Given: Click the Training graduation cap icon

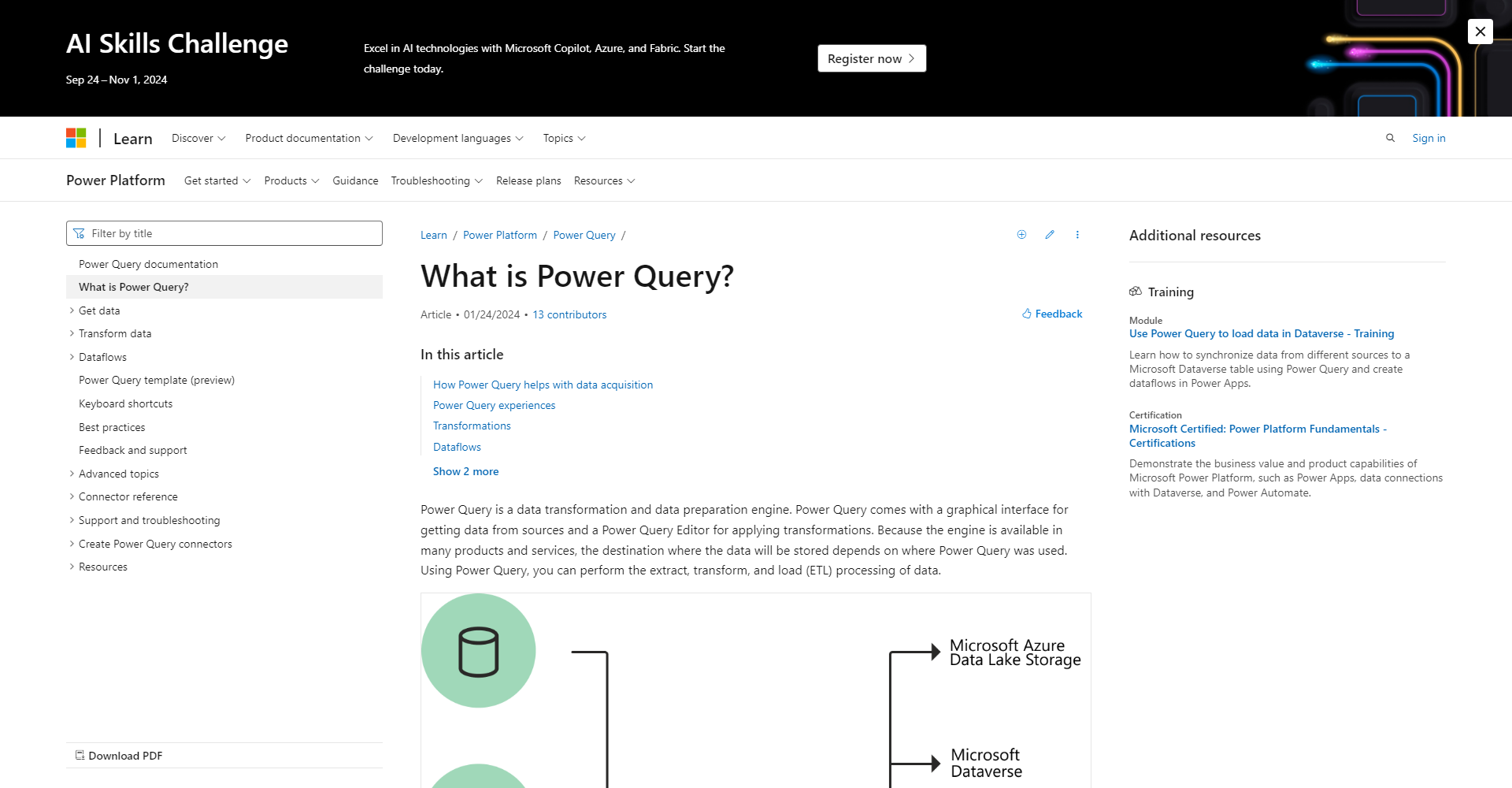Looking at the screenshot, I should coord(1136,291).
